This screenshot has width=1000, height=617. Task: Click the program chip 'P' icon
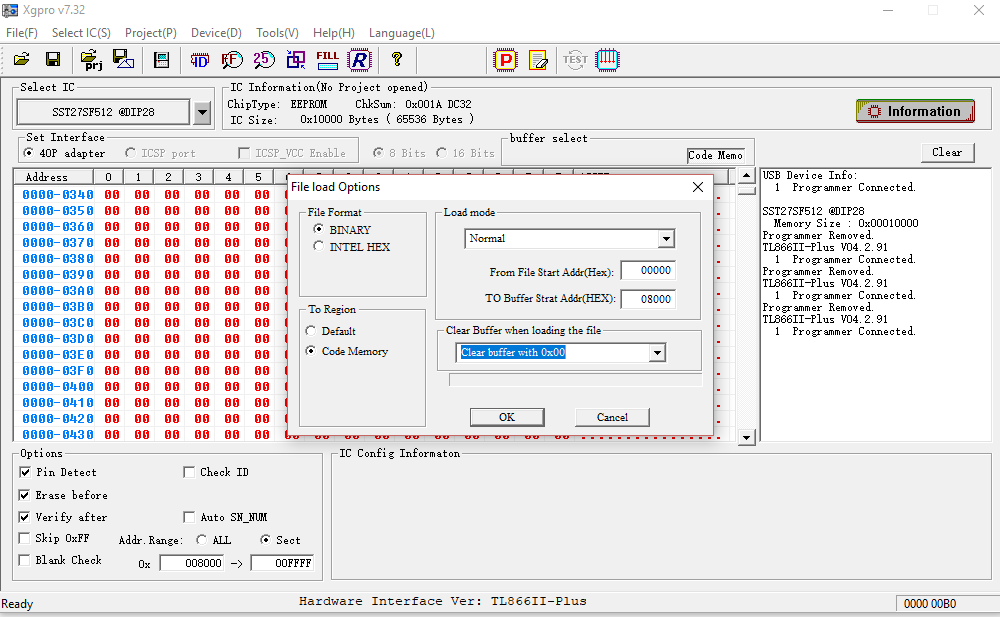pos(506,60)
